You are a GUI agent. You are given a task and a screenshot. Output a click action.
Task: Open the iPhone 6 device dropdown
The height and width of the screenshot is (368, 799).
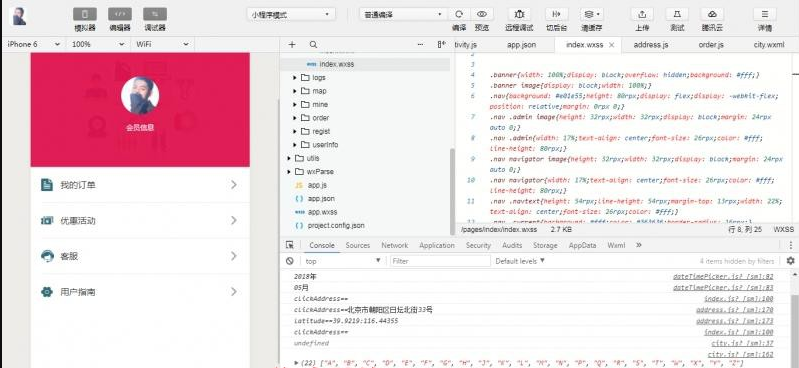[34, 44]
